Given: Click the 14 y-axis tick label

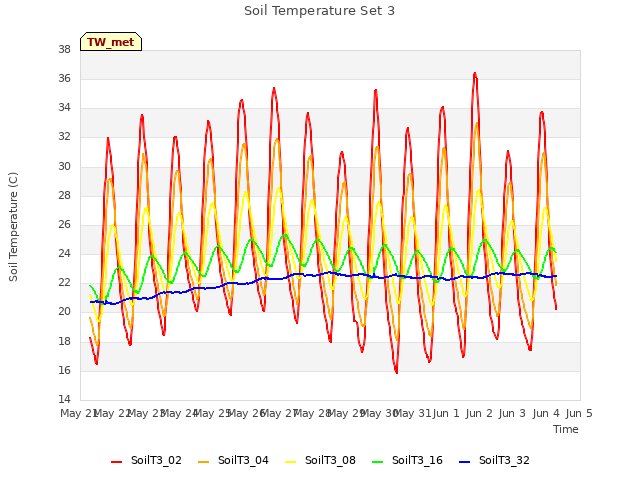Looking at the screenshot, I should 64,399.
